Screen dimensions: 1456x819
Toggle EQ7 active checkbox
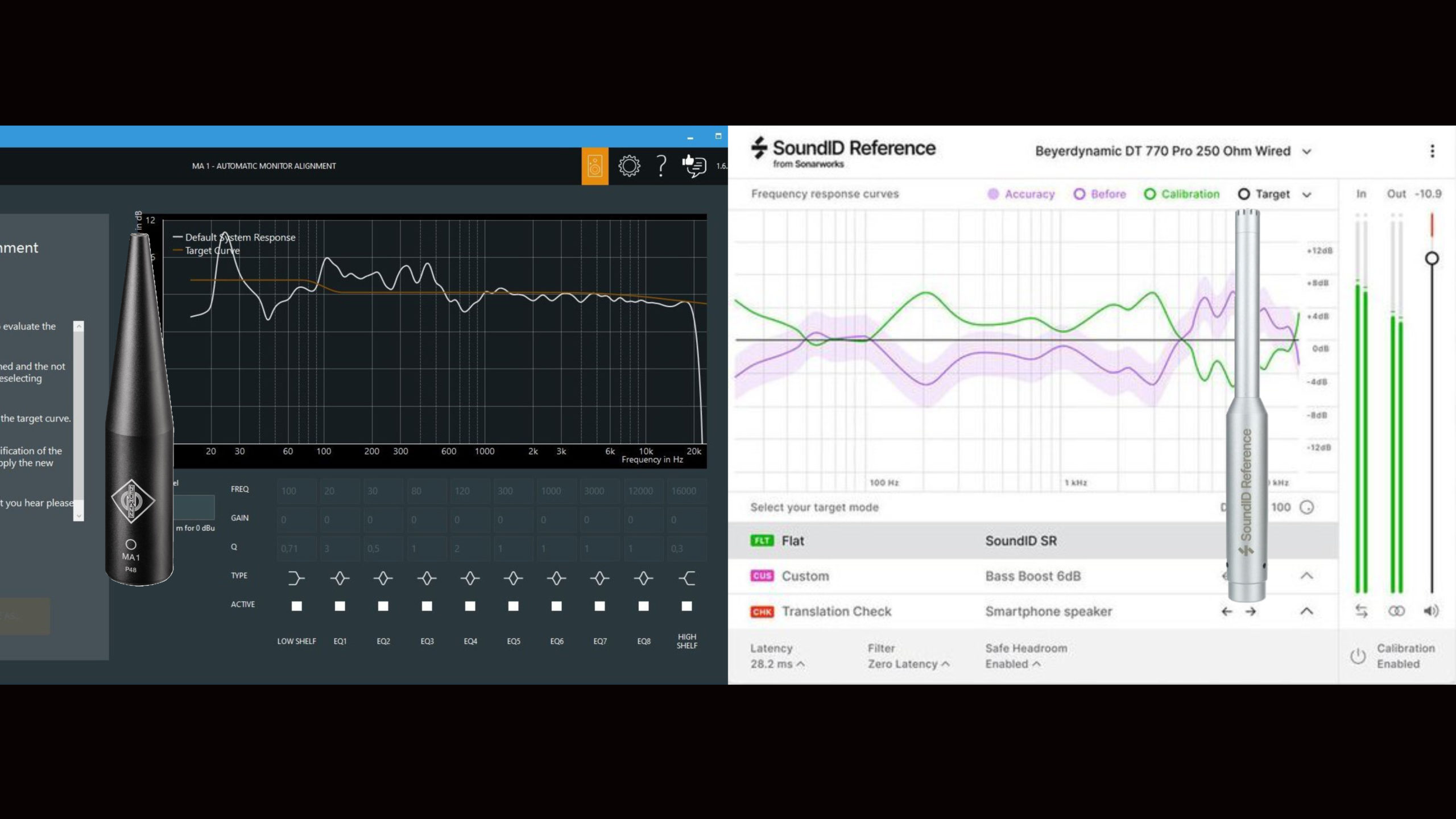(x=599, y=606)
